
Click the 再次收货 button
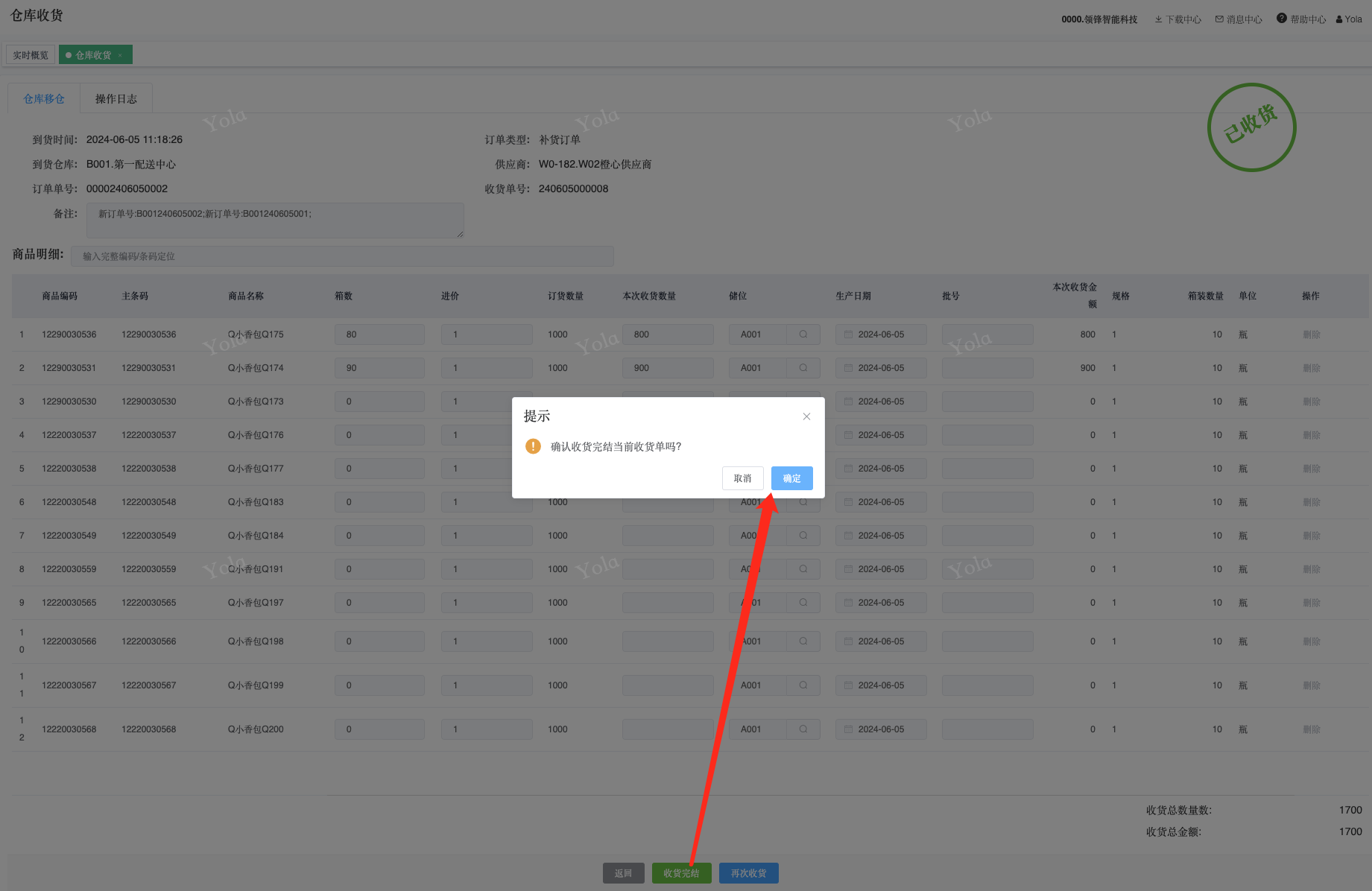click(748, 873)
